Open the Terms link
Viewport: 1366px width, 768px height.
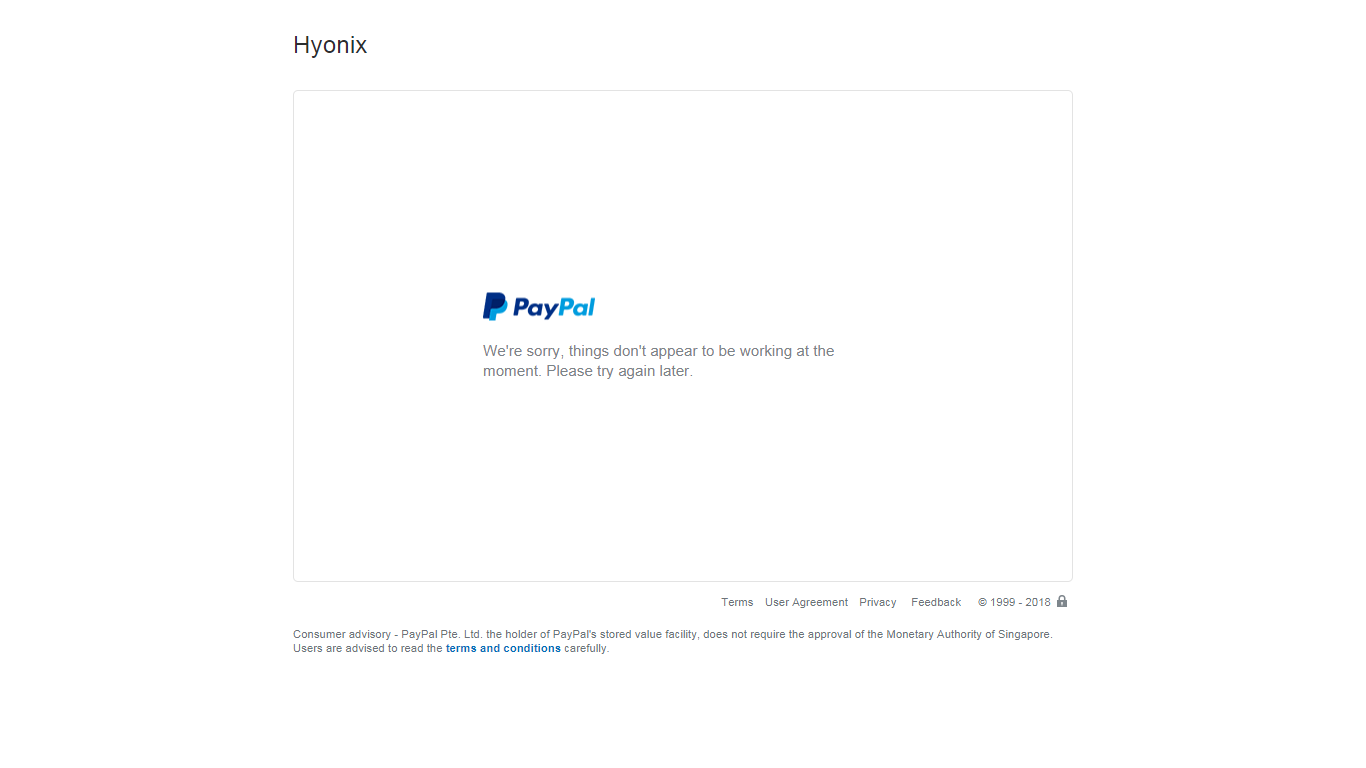pos(737,602)
